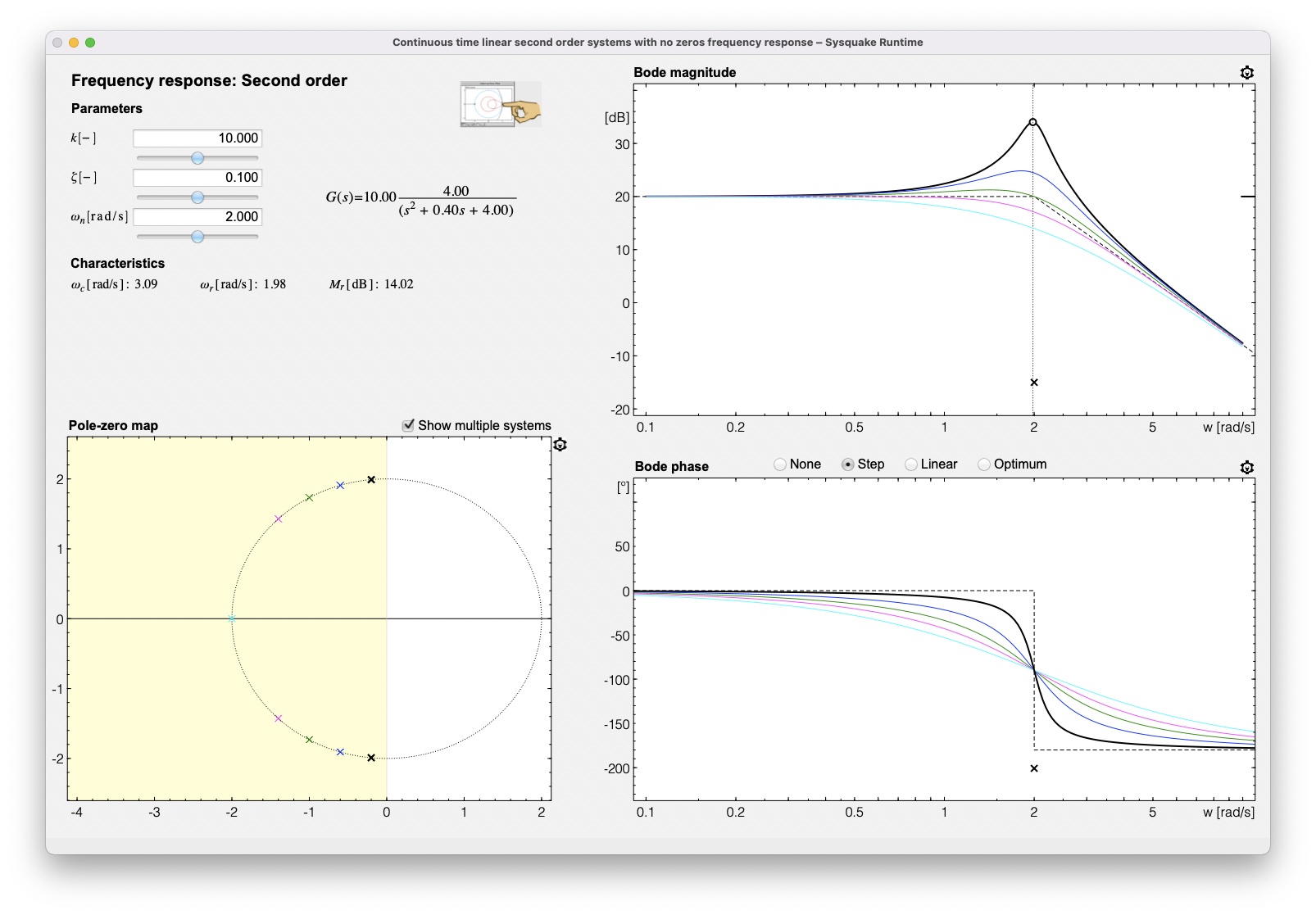The height and width of the screenshot is (915, 1316).
Task: Select the None phase approximation option
Action: tap(780, 464)
